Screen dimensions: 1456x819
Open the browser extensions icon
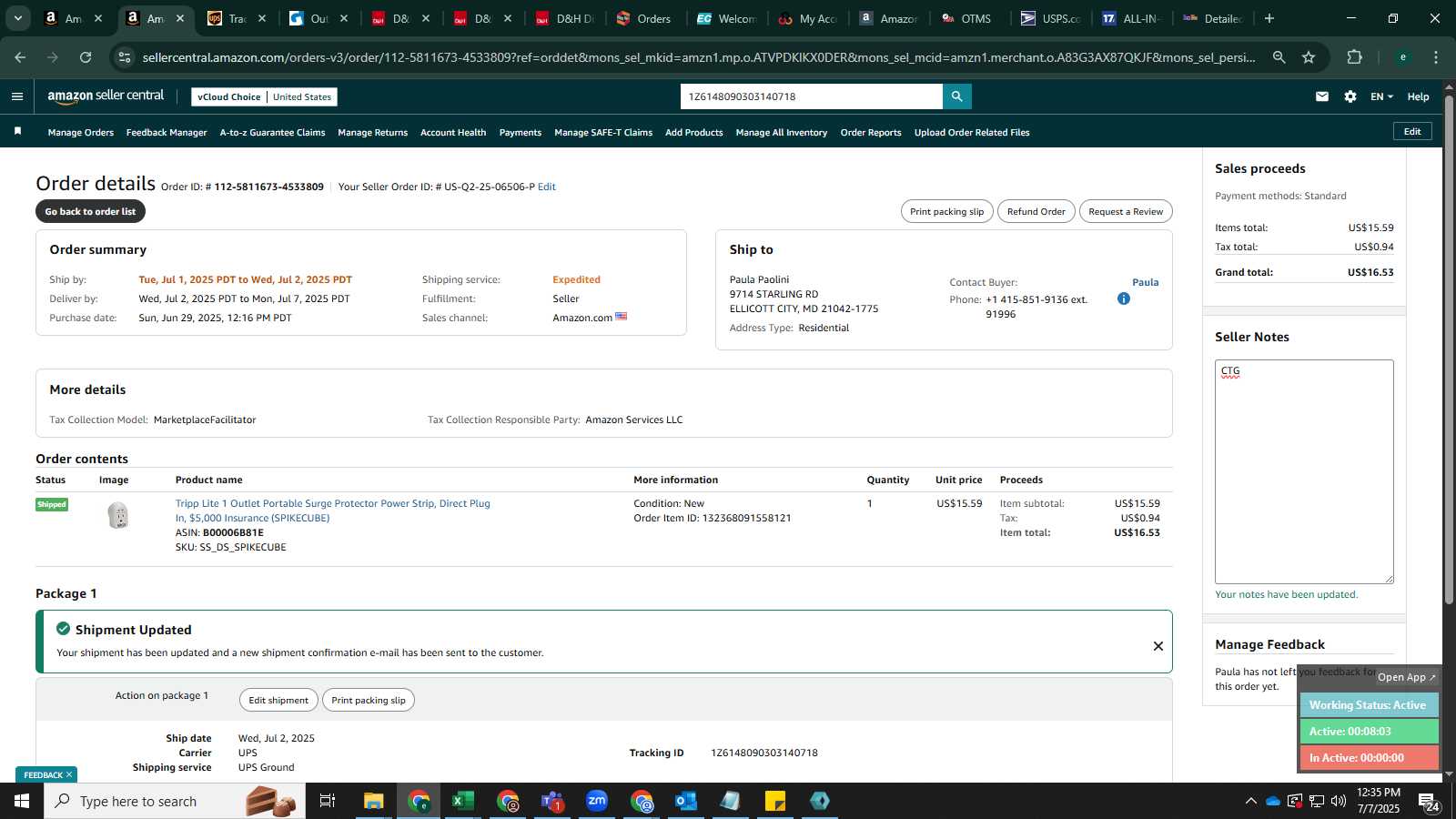pos(1355,57)
